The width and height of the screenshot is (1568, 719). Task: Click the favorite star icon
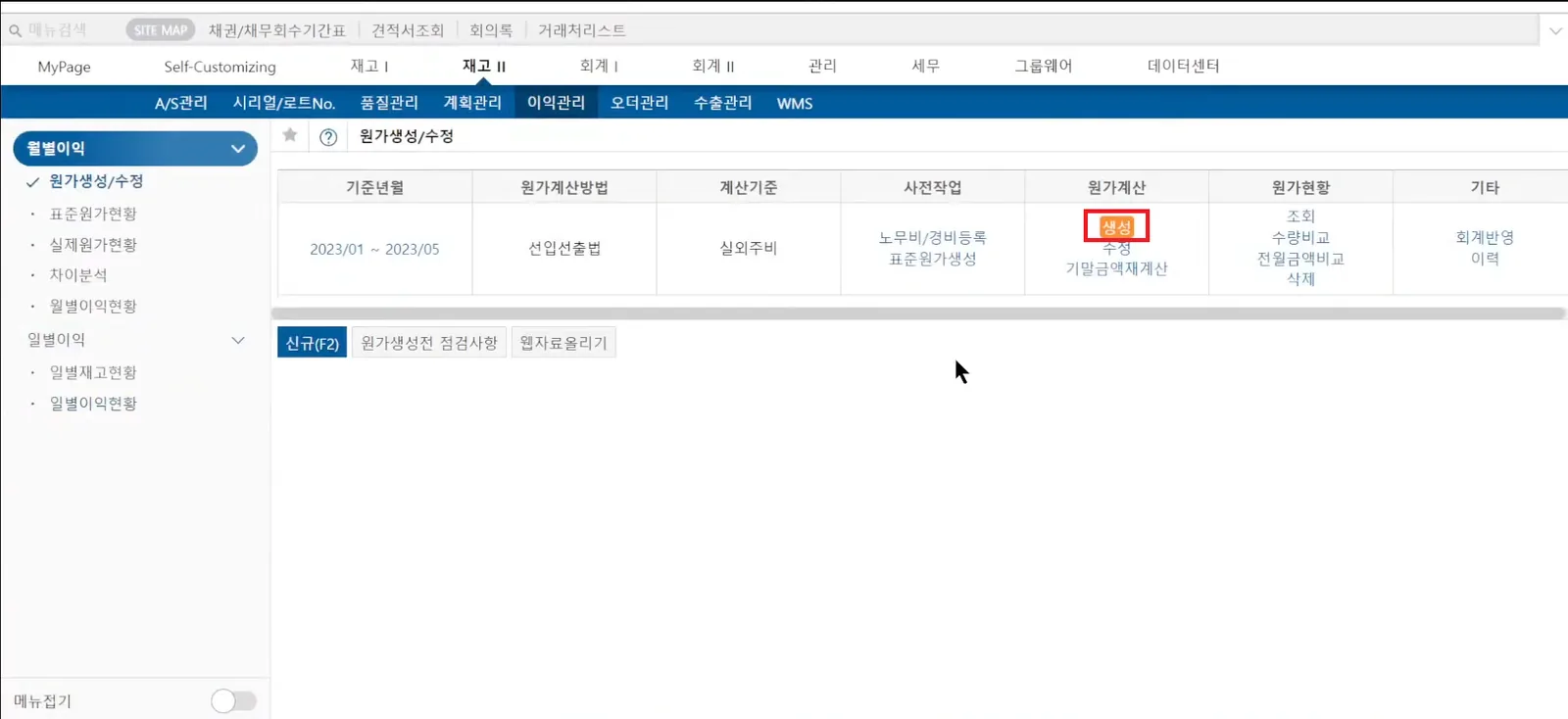(x=290, y=135)
